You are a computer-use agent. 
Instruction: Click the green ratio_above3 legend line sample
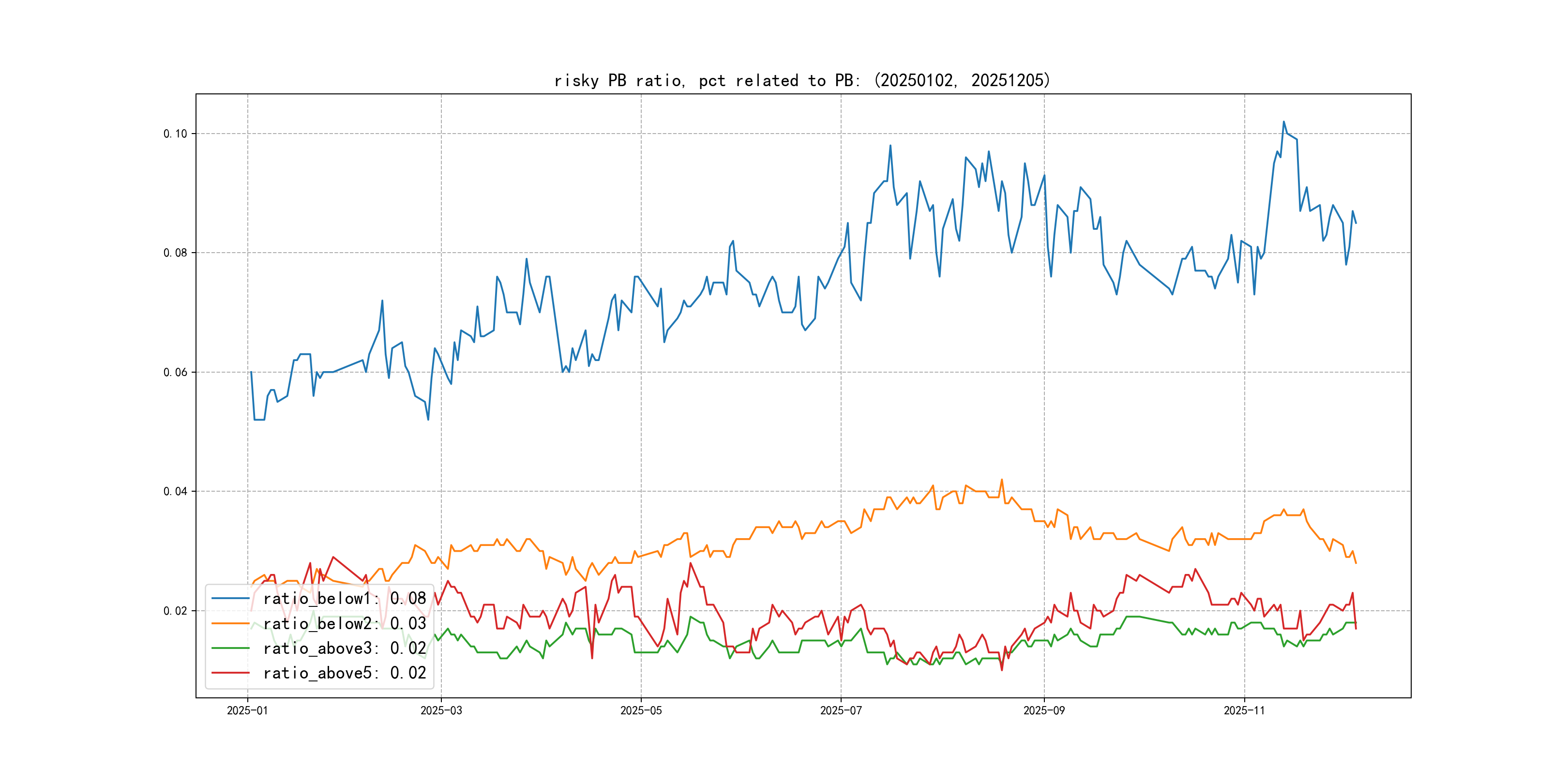pos(230,648)
